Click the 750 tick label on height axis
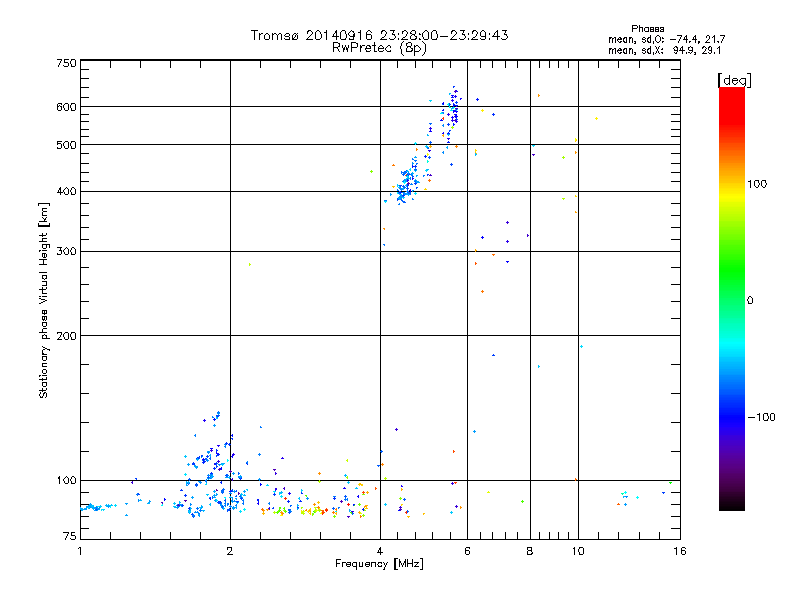 pyautogui.click(x=66, y=63)
